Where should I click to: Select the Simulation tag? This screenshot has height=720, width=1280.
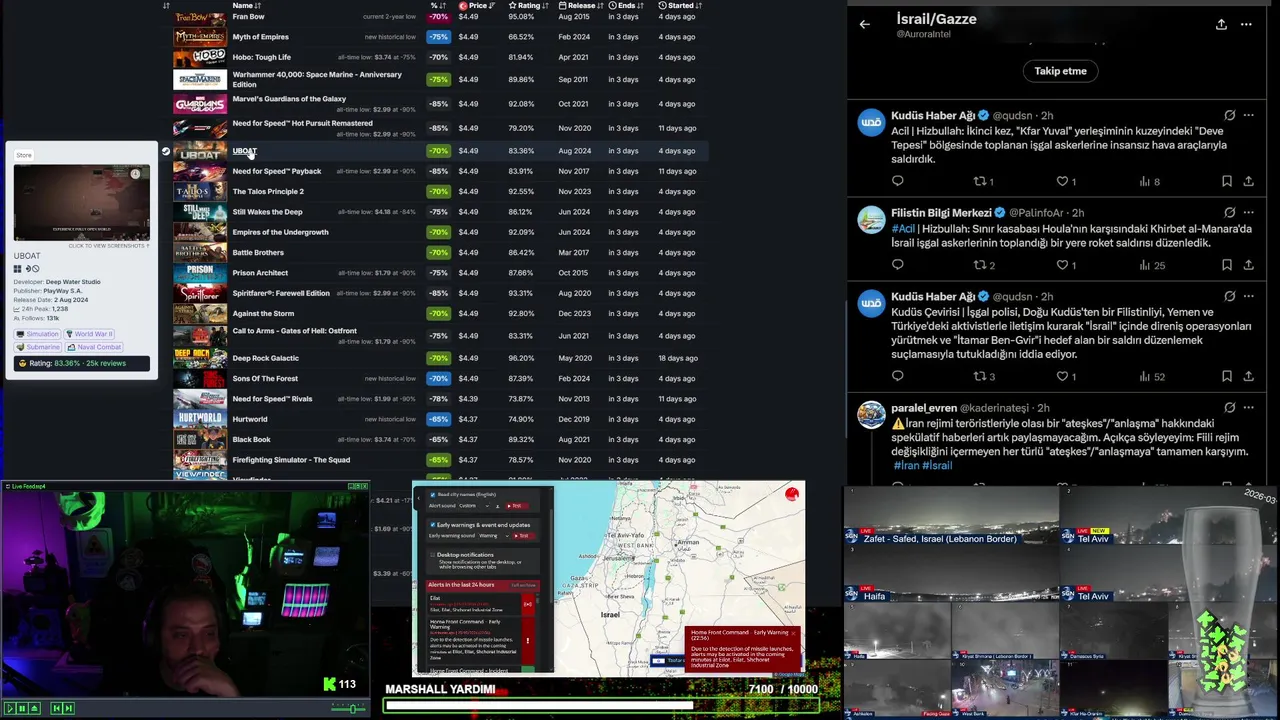[38, 334]
